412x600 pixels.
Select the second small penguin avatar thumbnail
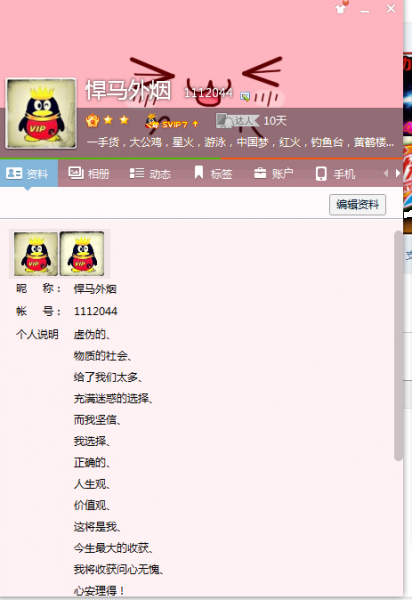pos(82,253)
